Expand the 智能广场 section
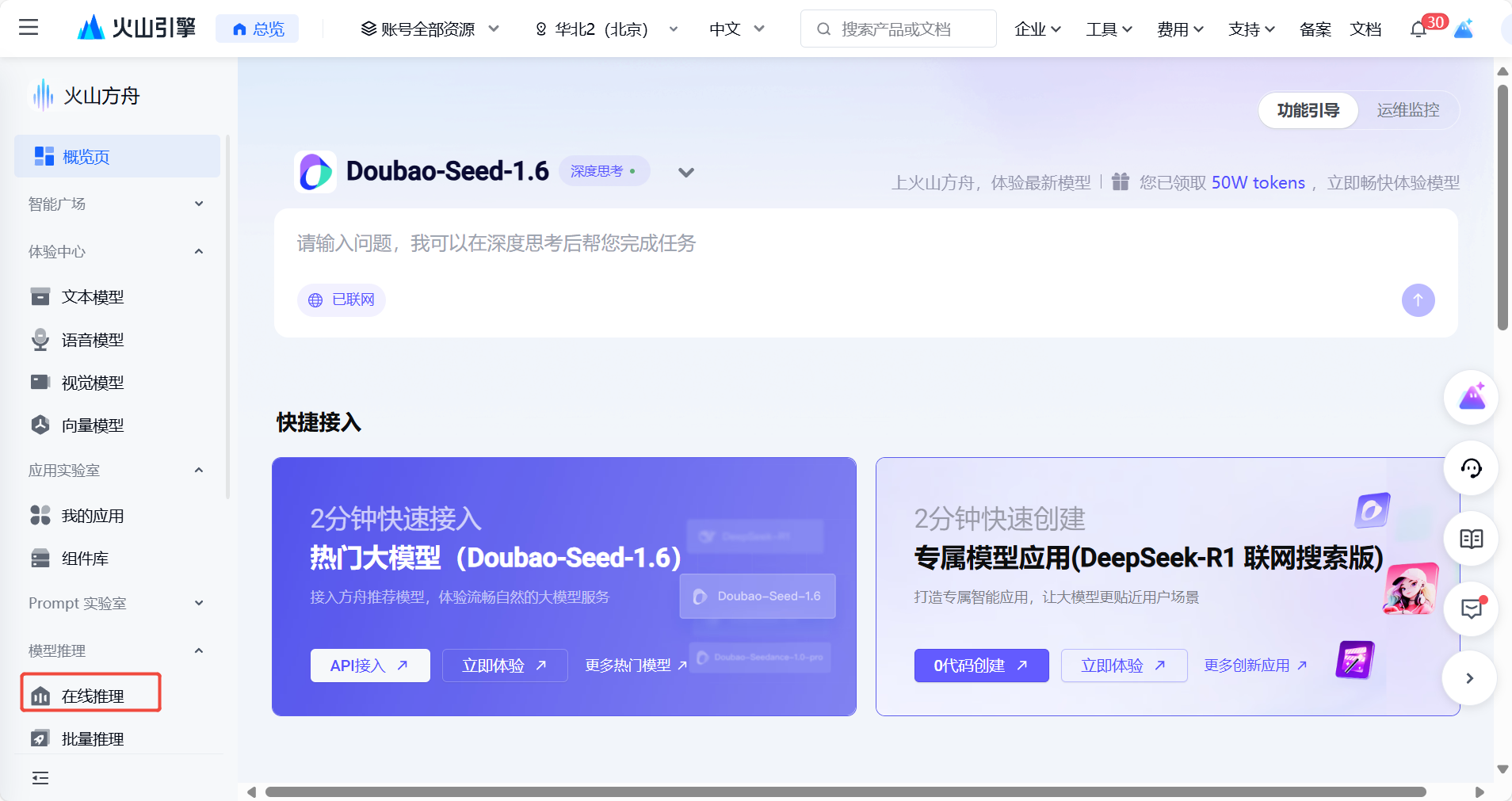Viewport: 1512px width, 801px height. coord(116,204)
